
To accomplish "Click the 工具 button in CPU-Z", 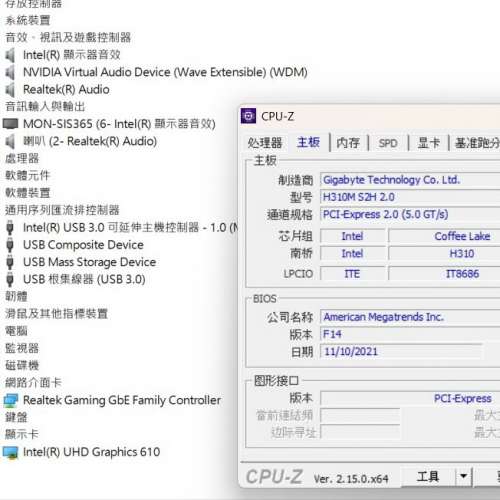I will (x=428, y=476).
